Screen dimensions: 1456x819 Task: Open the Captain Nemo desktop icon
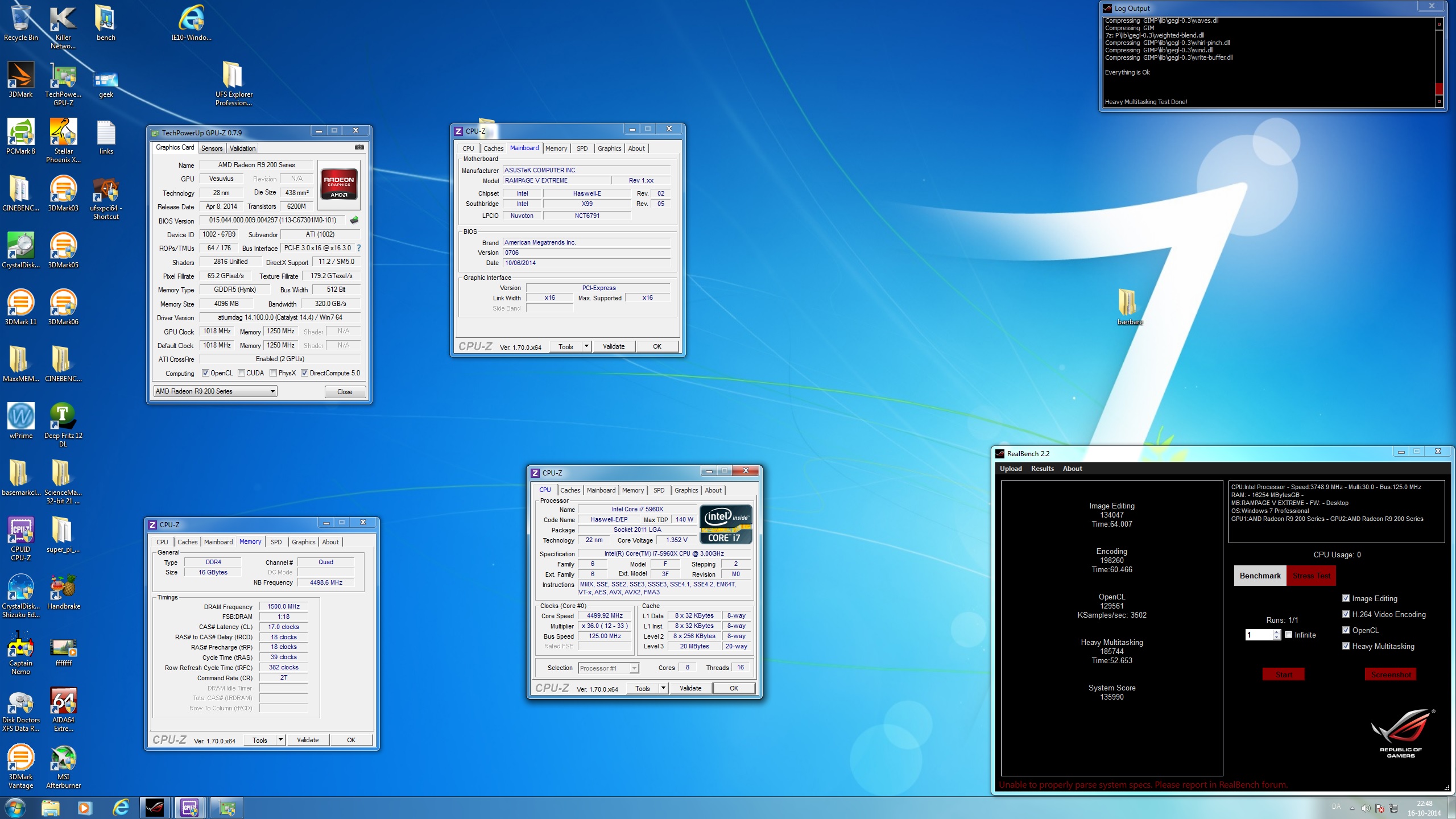click(21, 652)
